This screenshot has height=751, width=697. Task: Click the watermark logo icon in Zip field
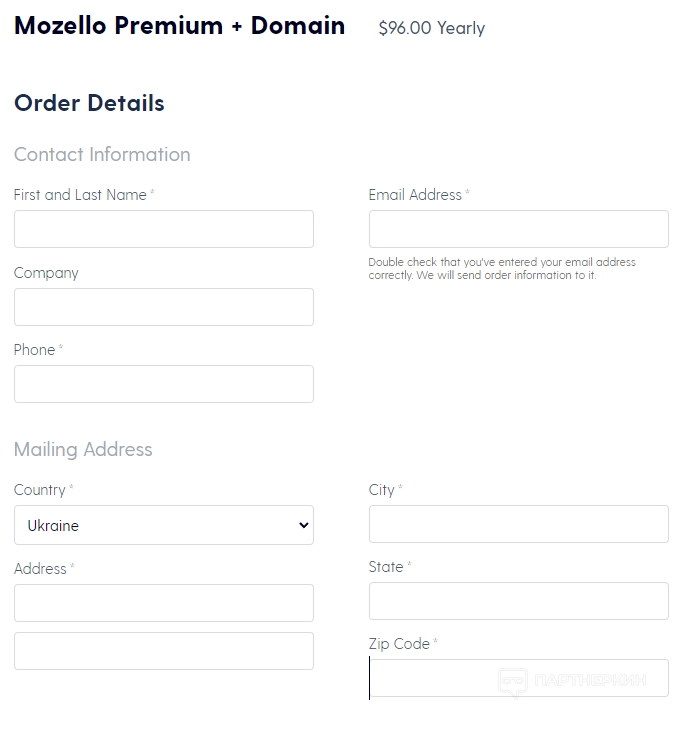(513, 681)
